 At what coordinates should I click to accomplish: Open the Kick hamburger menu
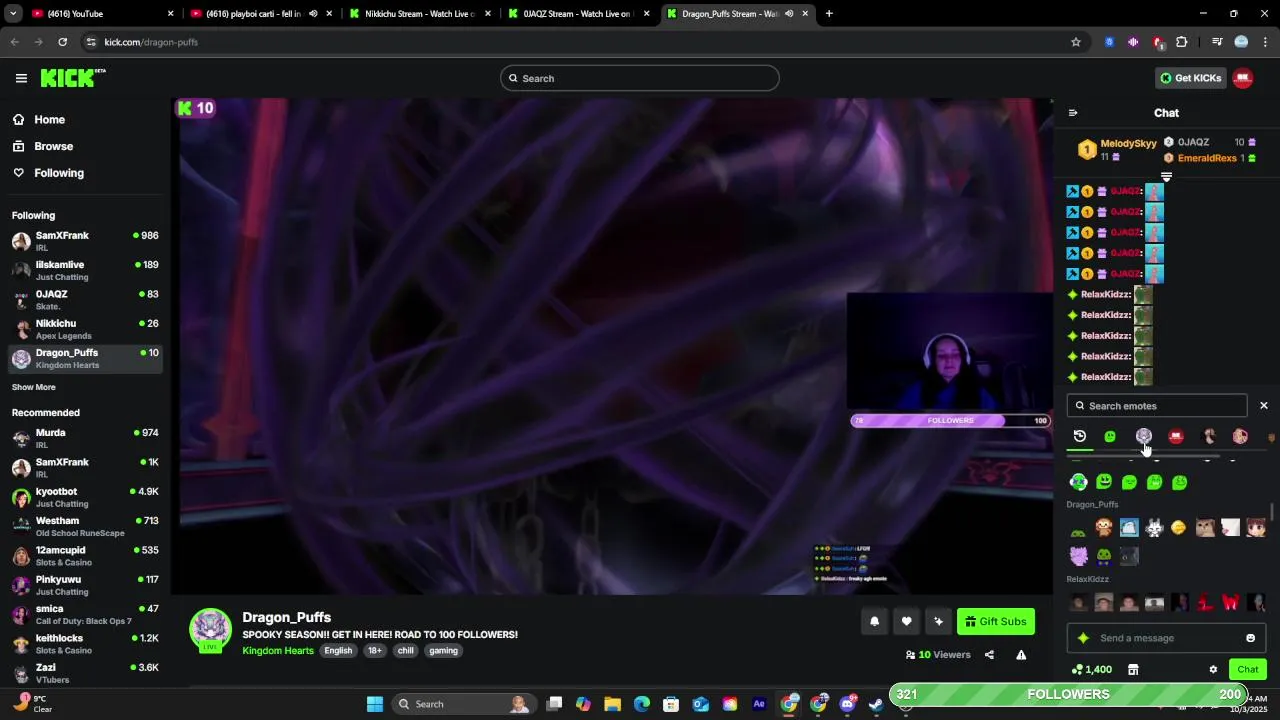click(21, 78)
